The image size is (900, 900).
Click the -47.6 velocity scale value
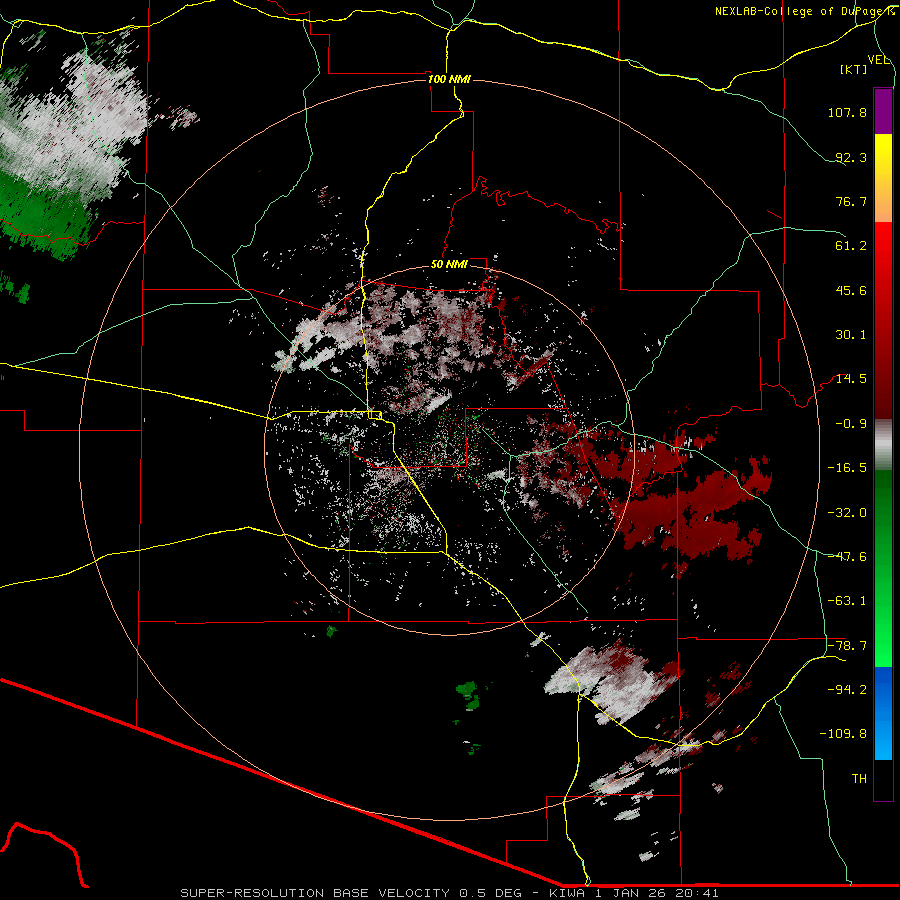pos(847,557)
